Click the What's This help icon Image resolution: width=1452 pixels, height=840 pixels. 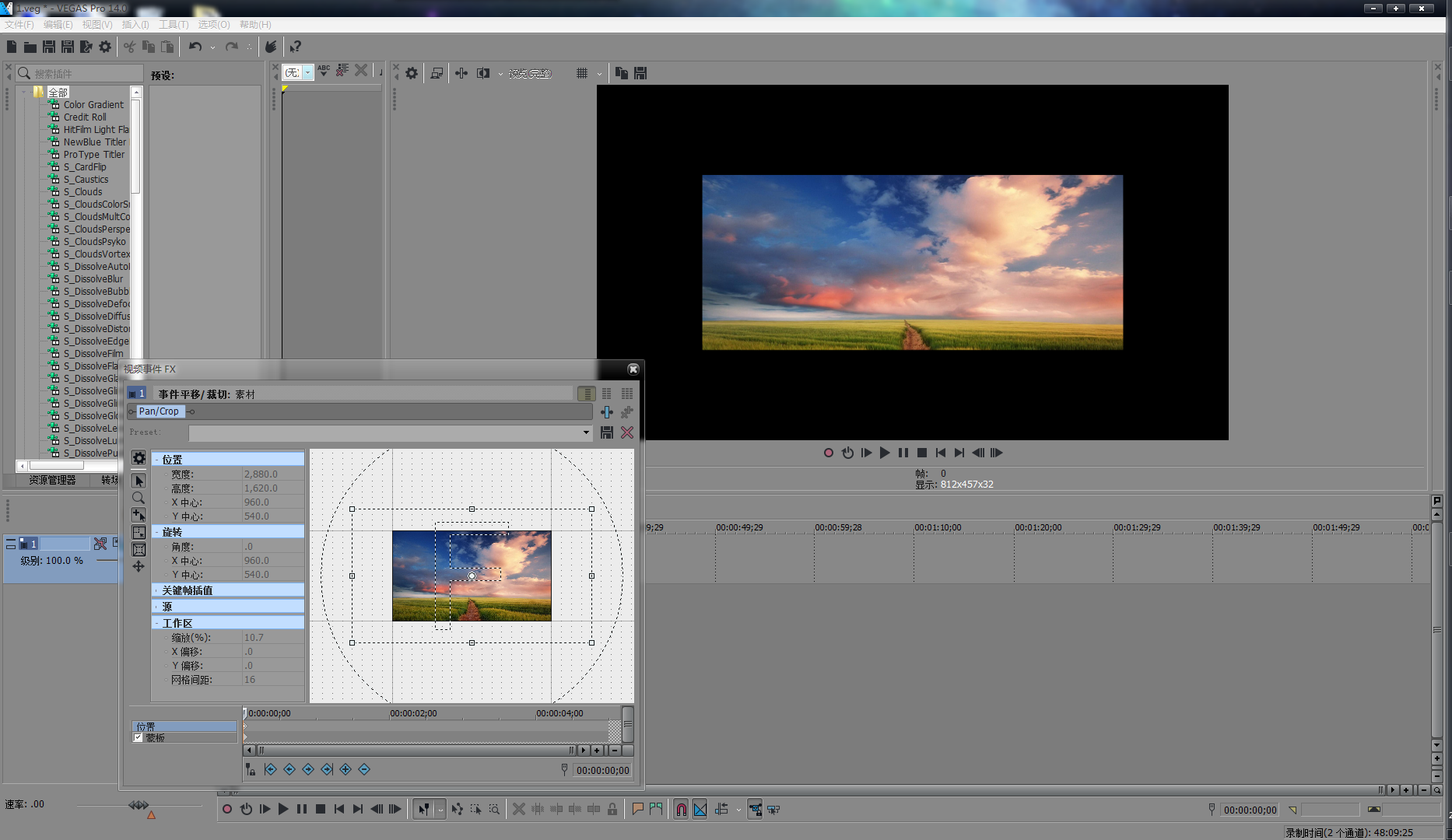click(295, 47)
